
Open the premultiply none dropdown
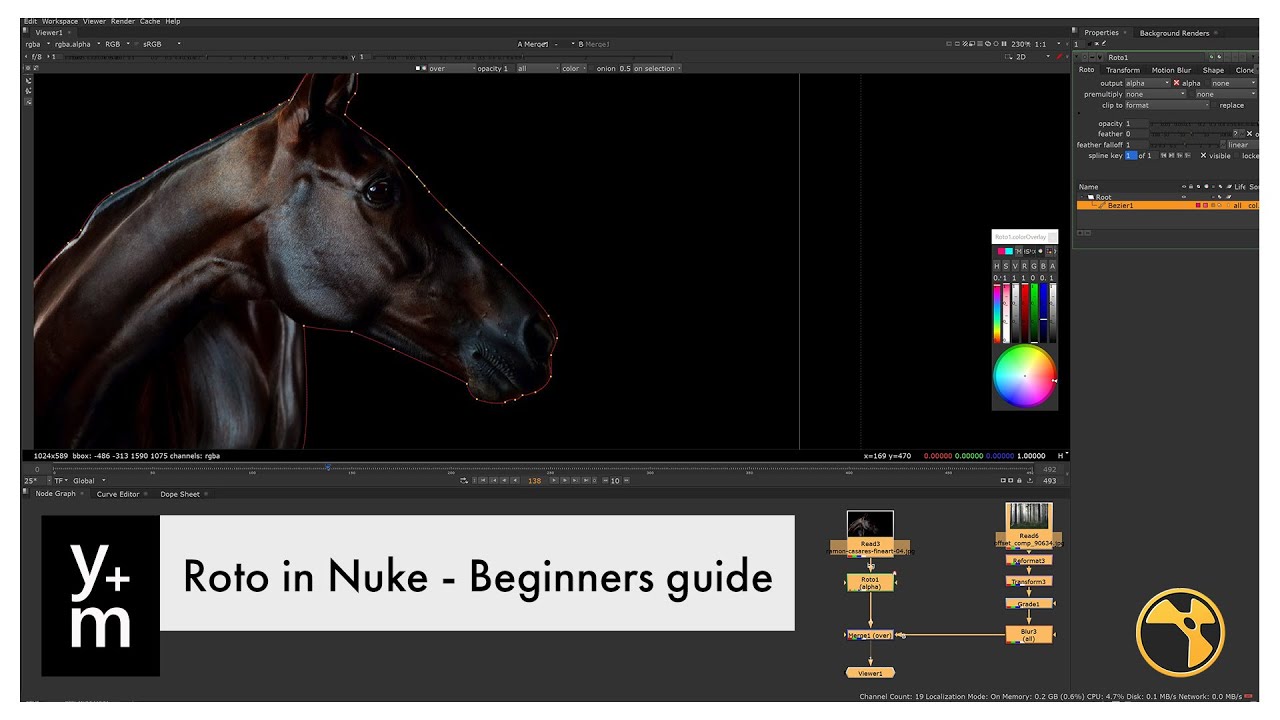[1154, 94]
